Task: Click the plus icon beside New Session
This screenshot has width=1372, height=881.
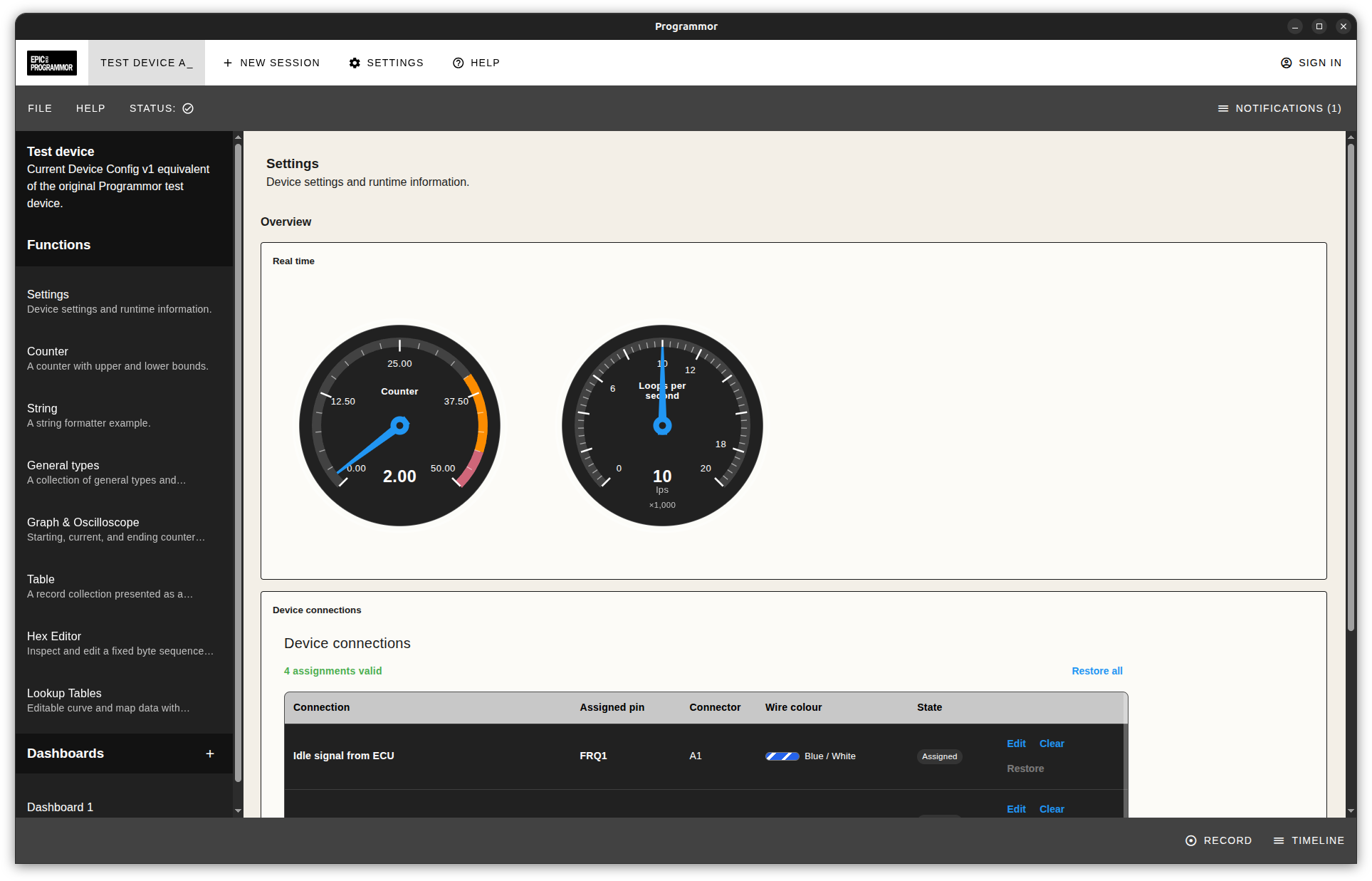Action: pos(228,63)
